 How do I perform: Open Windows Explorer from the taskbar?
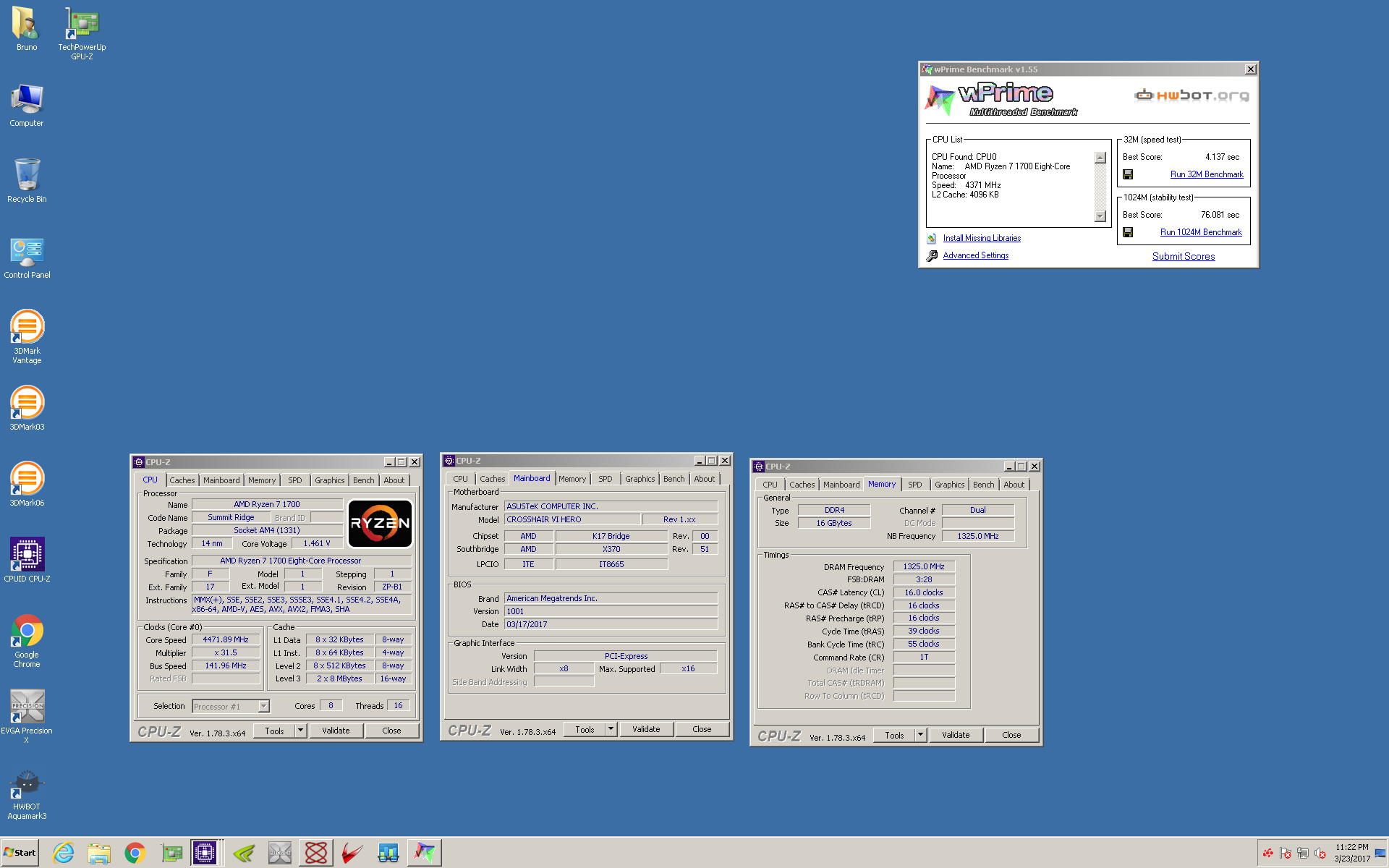pos(99,853)
